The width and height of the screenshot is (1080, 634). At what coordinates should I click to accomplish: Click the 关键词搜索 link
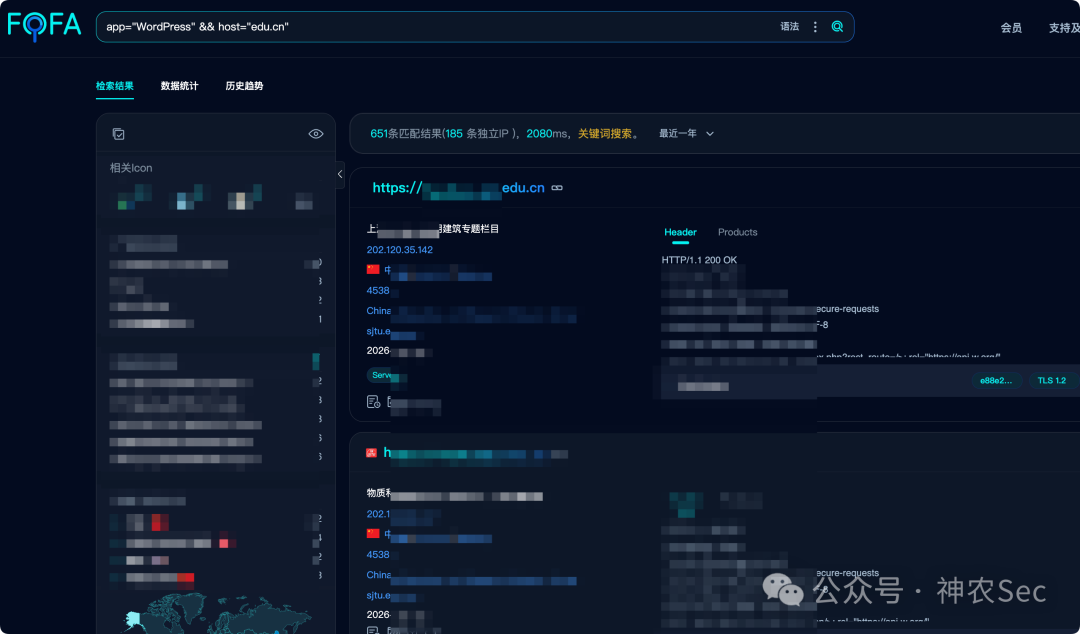605,134
